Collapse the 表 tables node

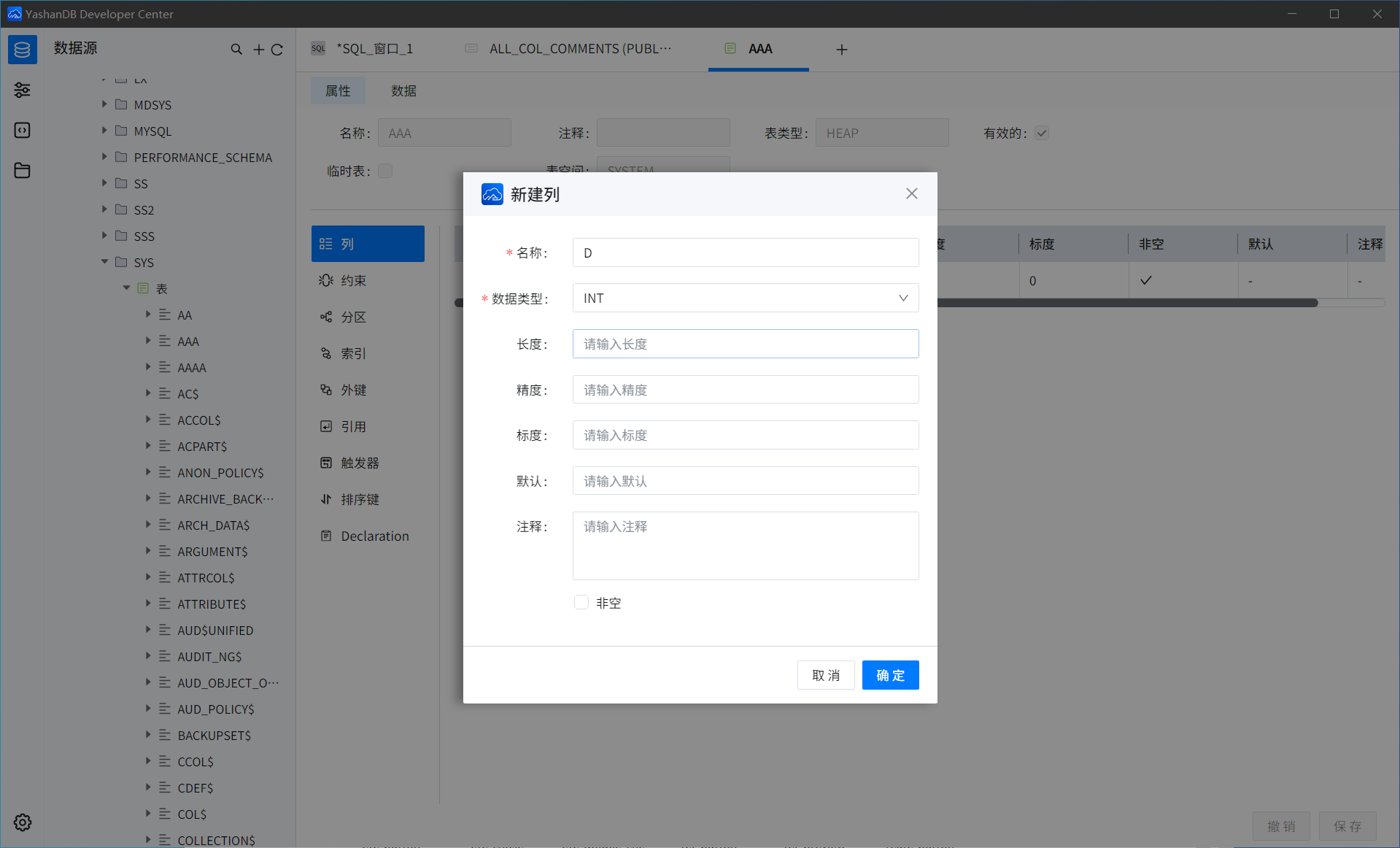pos(127,288)
